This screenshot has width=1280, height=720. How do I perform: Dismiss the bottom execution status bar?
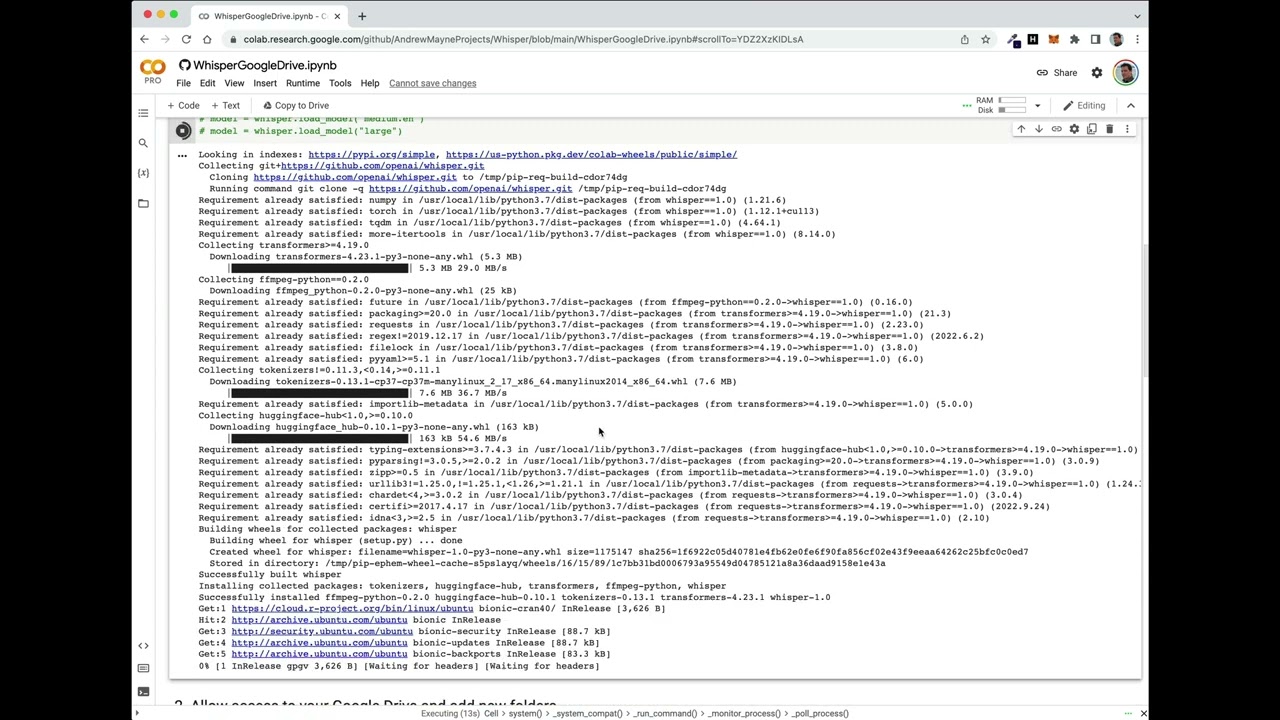(x=1143, y=713)
